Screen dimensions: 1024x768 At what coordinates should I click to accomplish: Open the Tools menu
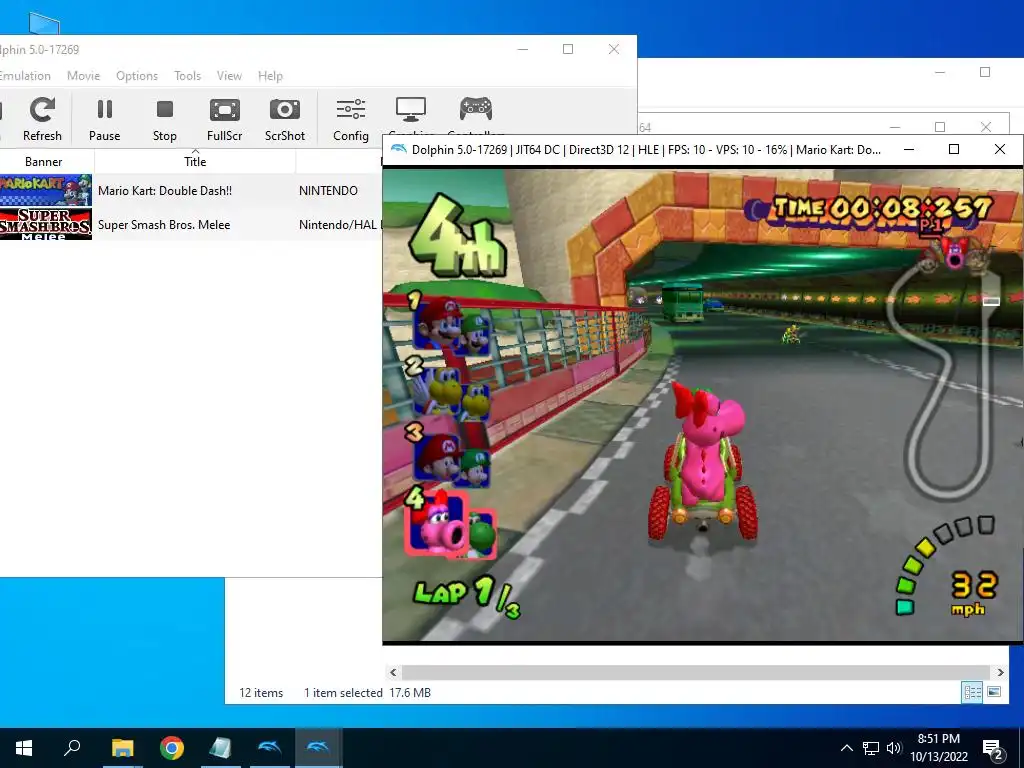pos(187,76)
